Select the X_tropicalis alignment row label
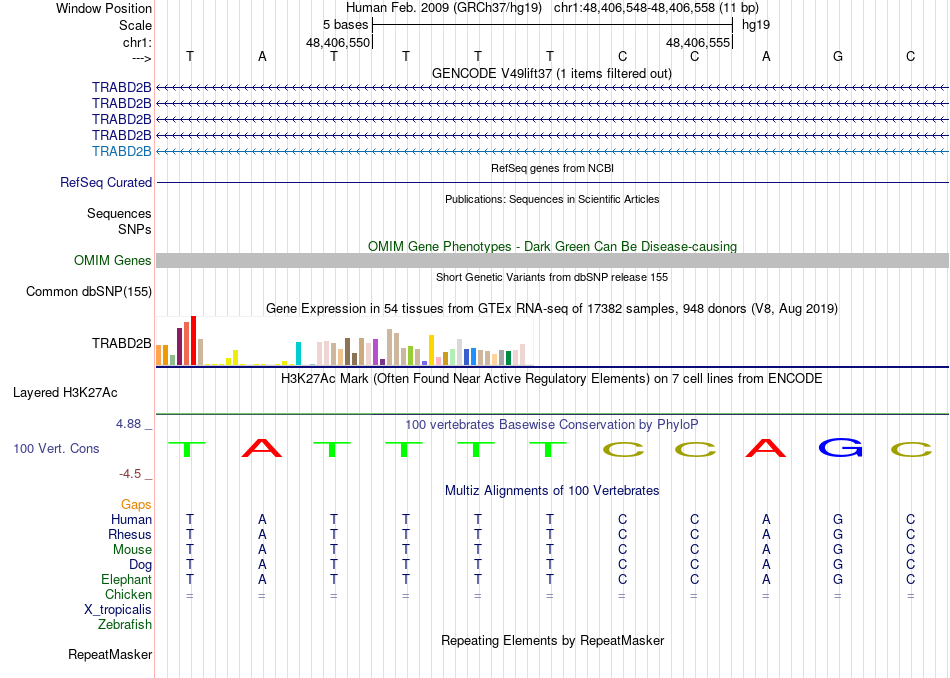This screenshot has height=678, width=950. pyautogui.click(x=118, y=610)
